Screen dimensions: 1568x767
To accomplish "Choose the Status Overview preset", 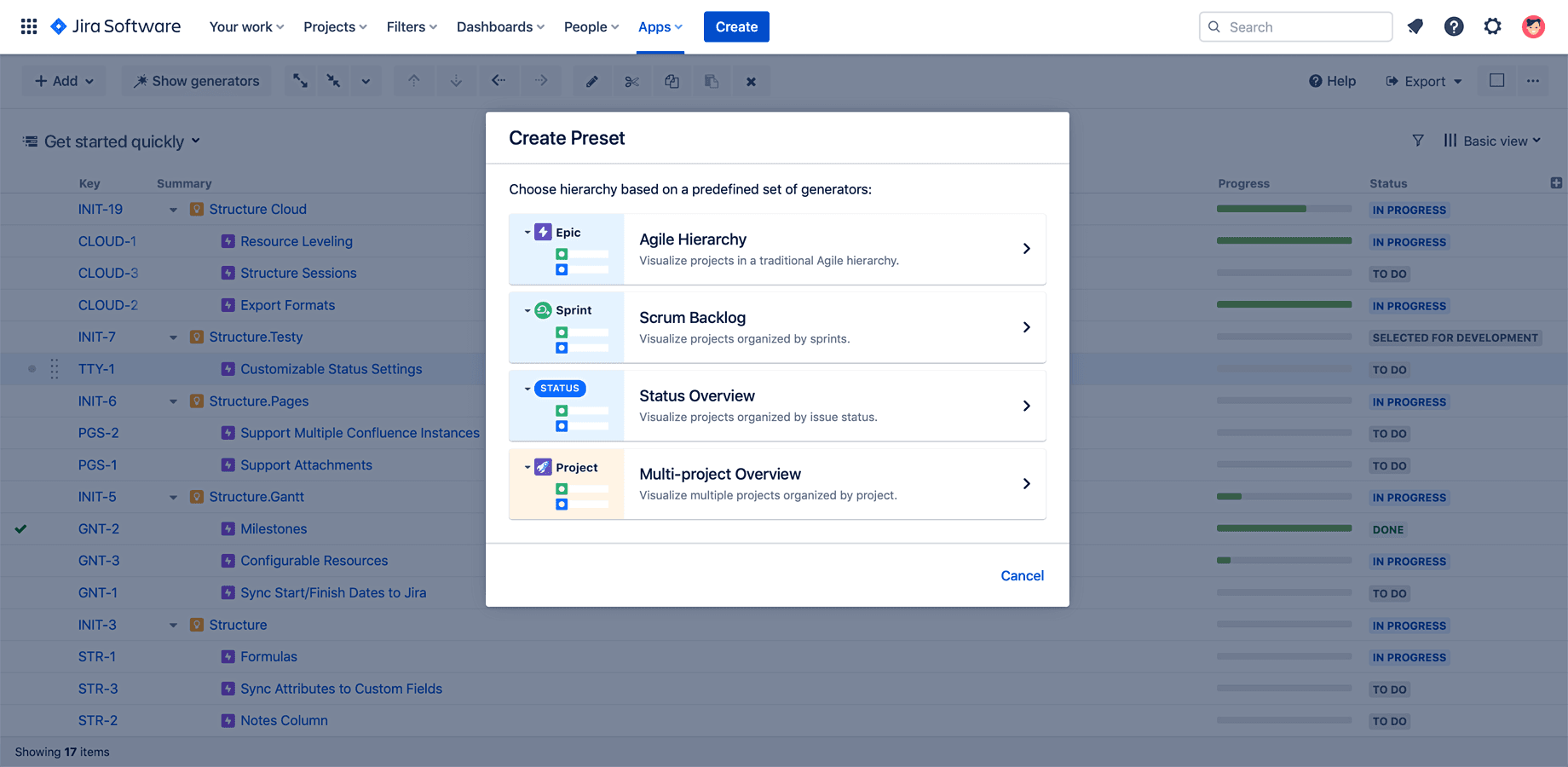I will 777,406.
